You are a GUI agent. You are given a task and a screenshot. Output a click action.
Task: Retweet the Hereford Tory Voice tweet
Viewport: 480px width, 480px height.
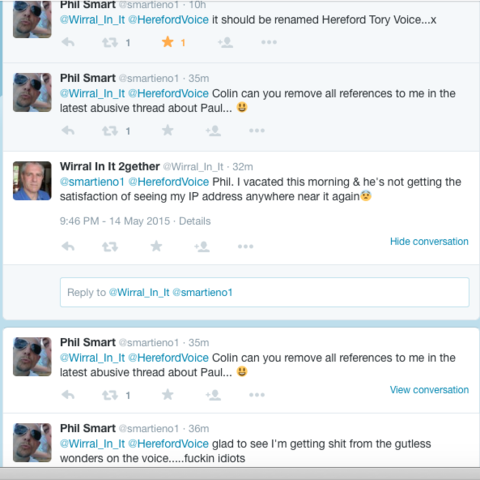(x=110, y=43)
